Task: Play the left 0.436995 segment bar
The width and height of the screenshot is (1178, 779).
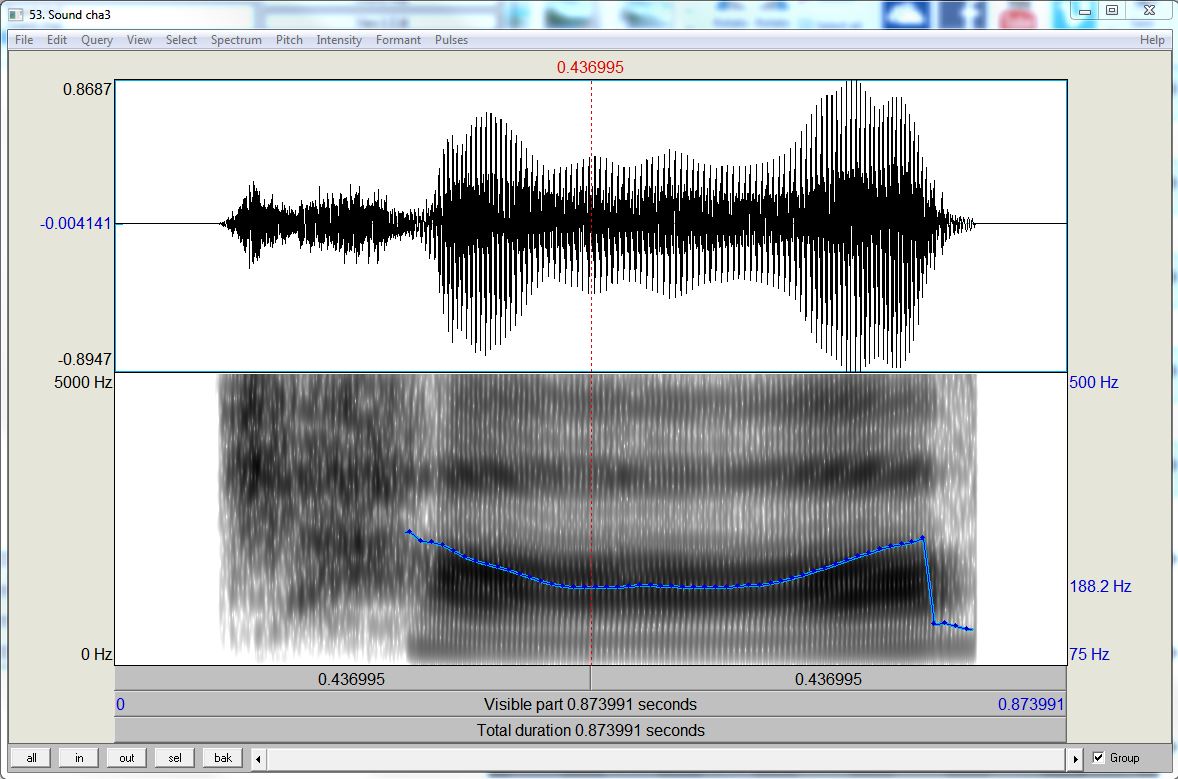Action: click(352, 679)
